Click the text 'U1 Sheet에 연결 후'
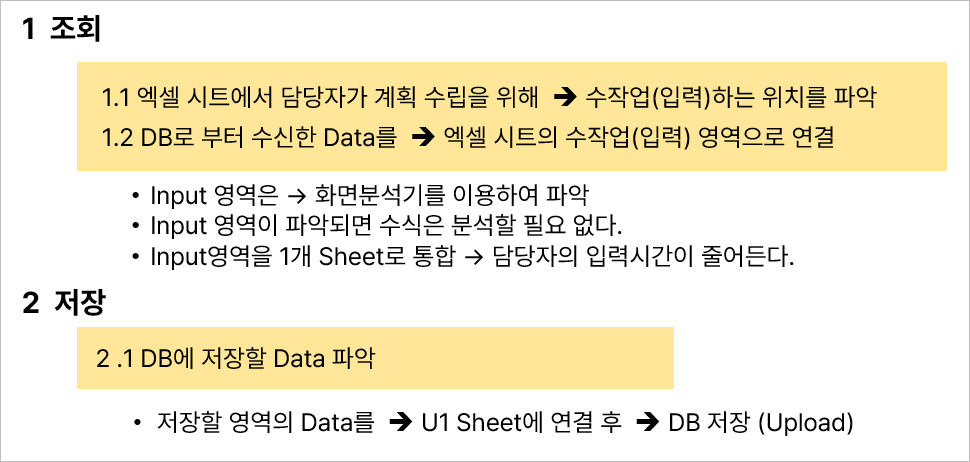 click(x=521, y=423)
